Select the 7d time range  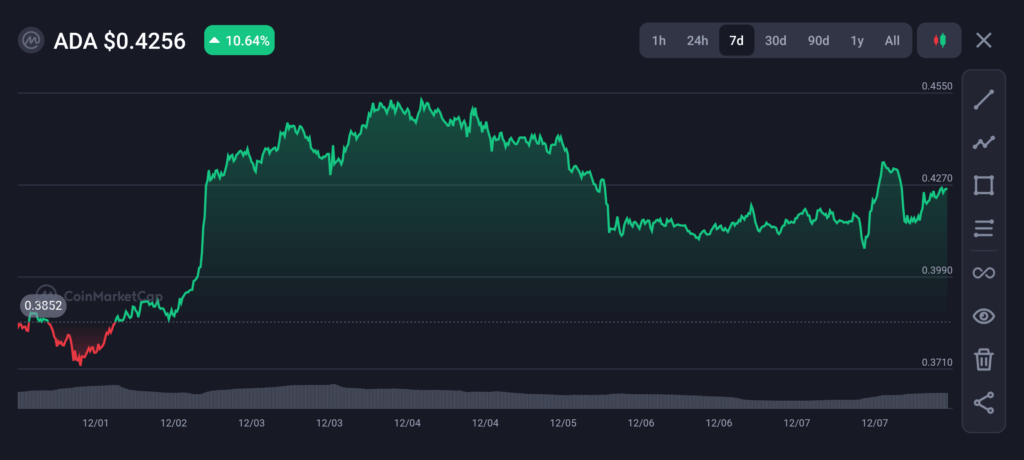click(x=737, y=41)
